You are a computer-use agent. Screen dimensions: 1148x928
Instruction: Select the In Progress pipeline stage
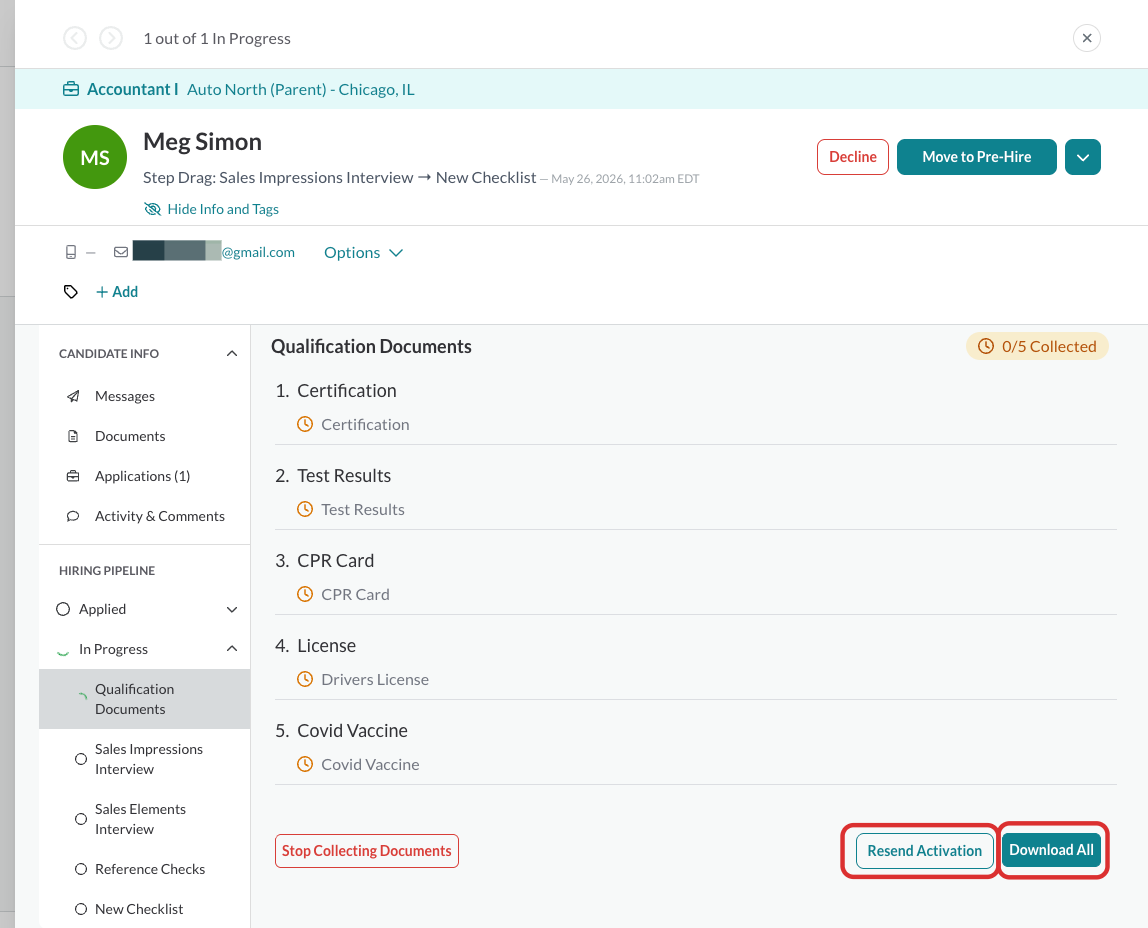point(113,649)
